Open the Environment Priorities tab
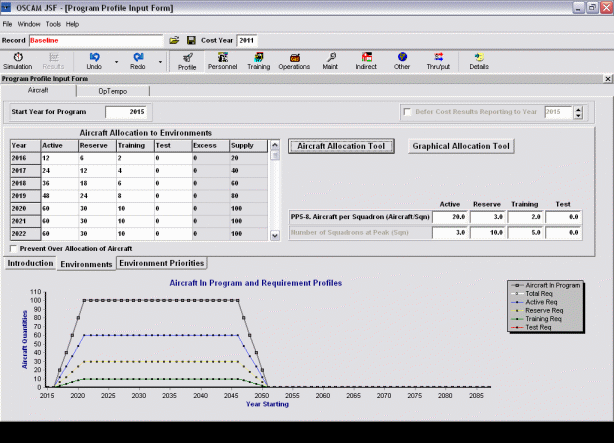This screenshot has width=614, height=443. 162,263
